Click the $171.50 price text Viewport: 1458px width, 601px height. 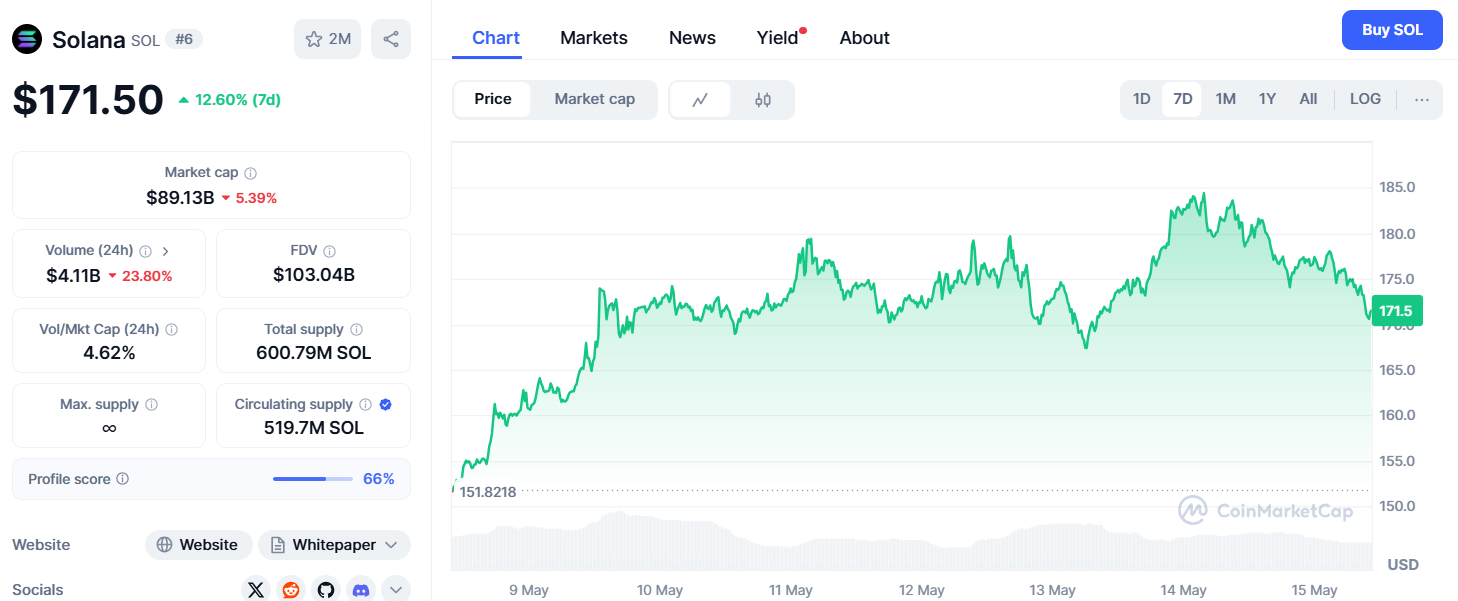point(88,100)
